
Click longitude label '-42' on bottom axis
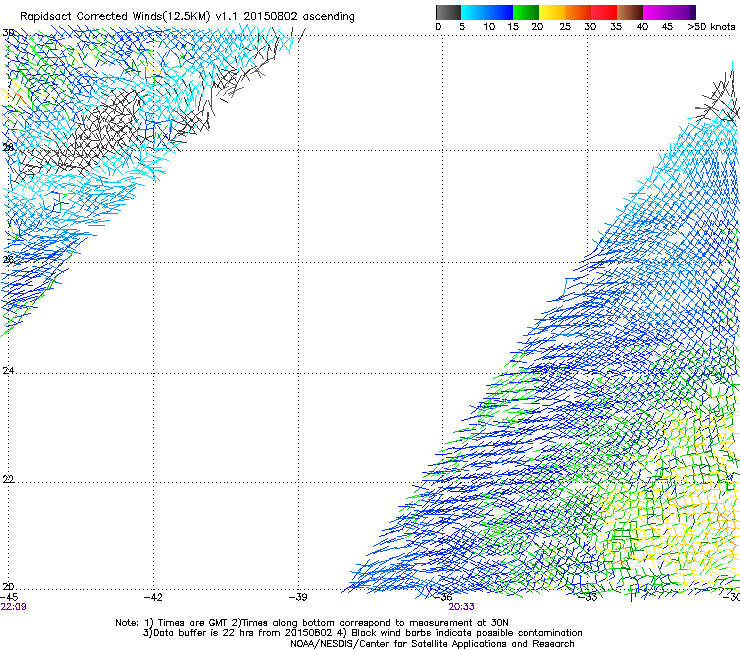[x=153, y=597]
